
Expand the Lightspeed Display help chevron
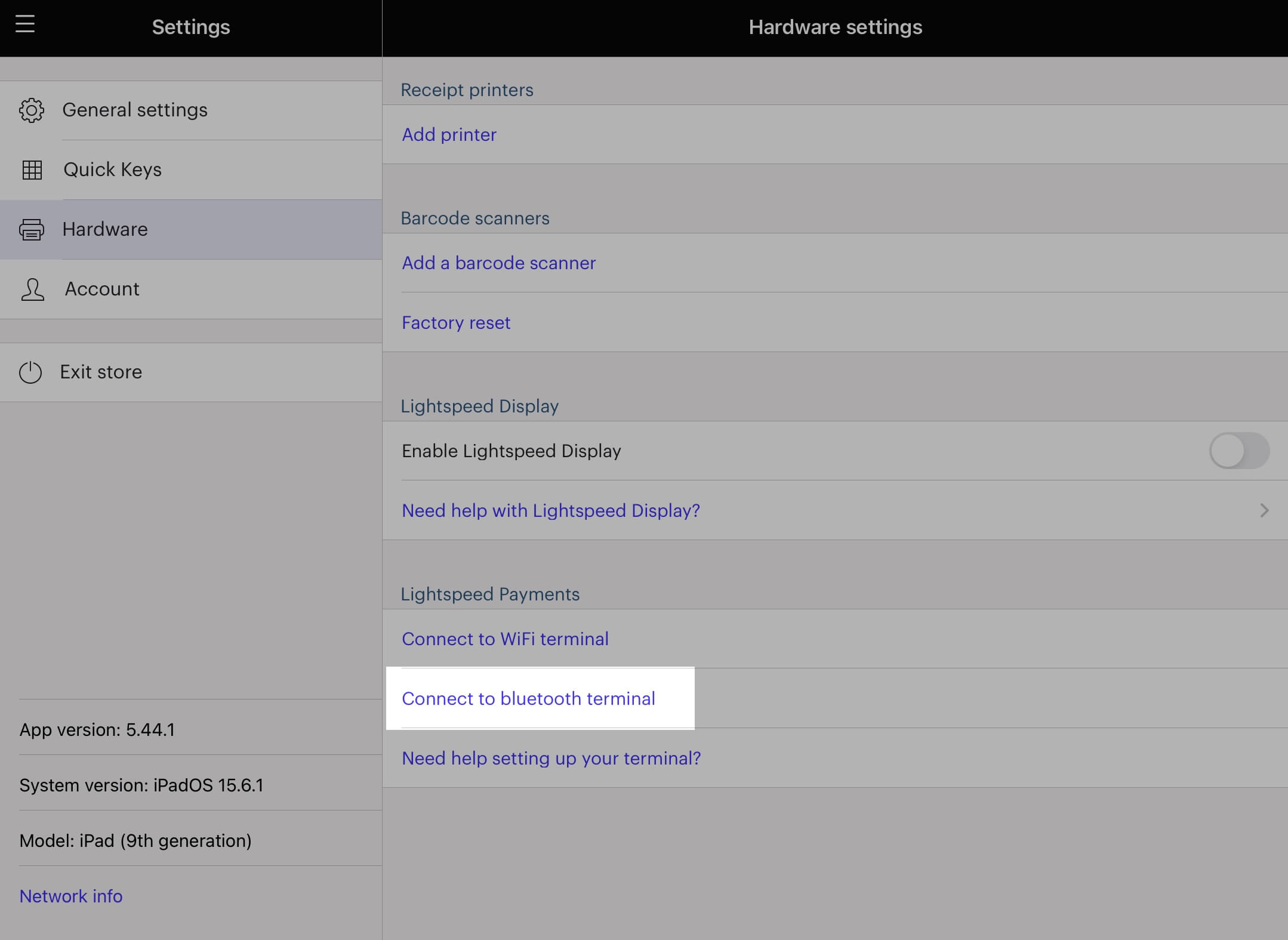[x=1264, y=510]
